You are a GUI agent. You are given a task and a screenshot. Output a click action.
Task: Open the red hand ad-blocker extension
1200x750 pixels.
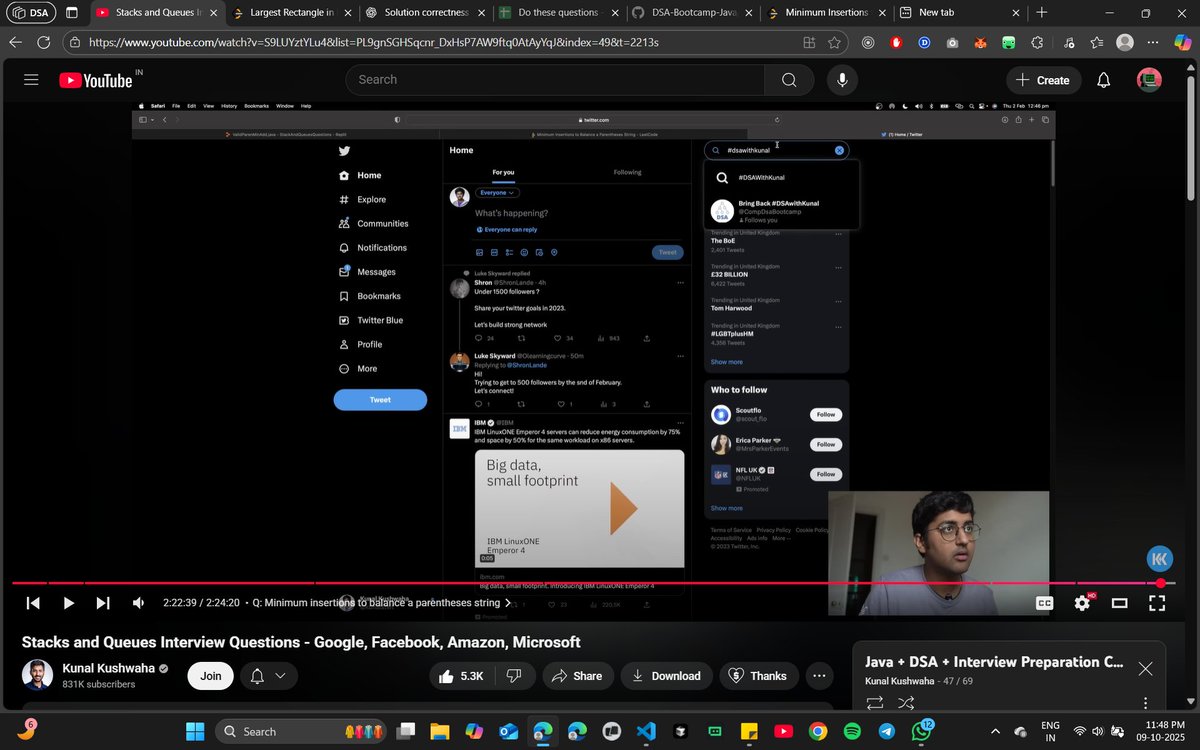[x=896, y=43]
